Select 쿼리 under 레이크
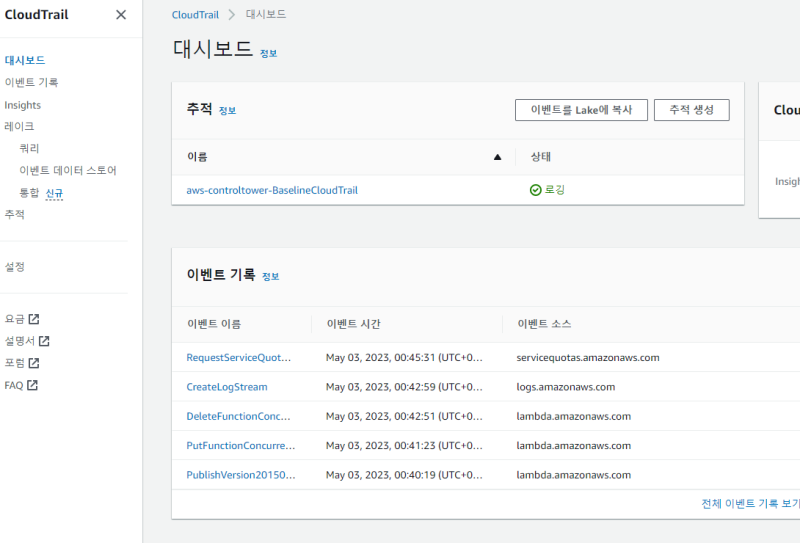The height and width of the screenshot is (543, 800). (29, 149)
